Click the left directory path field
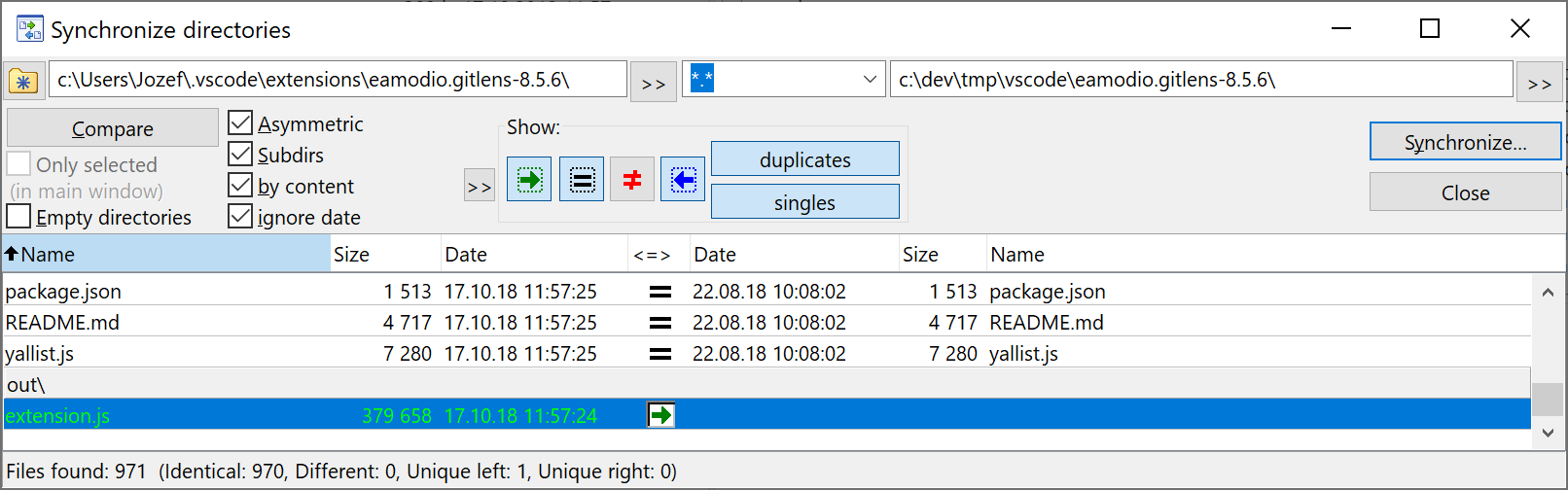The image size is (1568, 490). coord(338,80)
